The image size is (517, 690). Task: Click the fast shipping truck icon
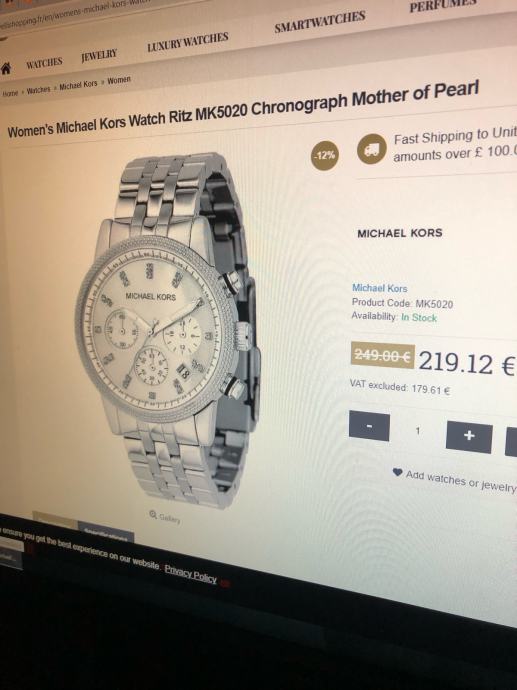tap(372, 149)
